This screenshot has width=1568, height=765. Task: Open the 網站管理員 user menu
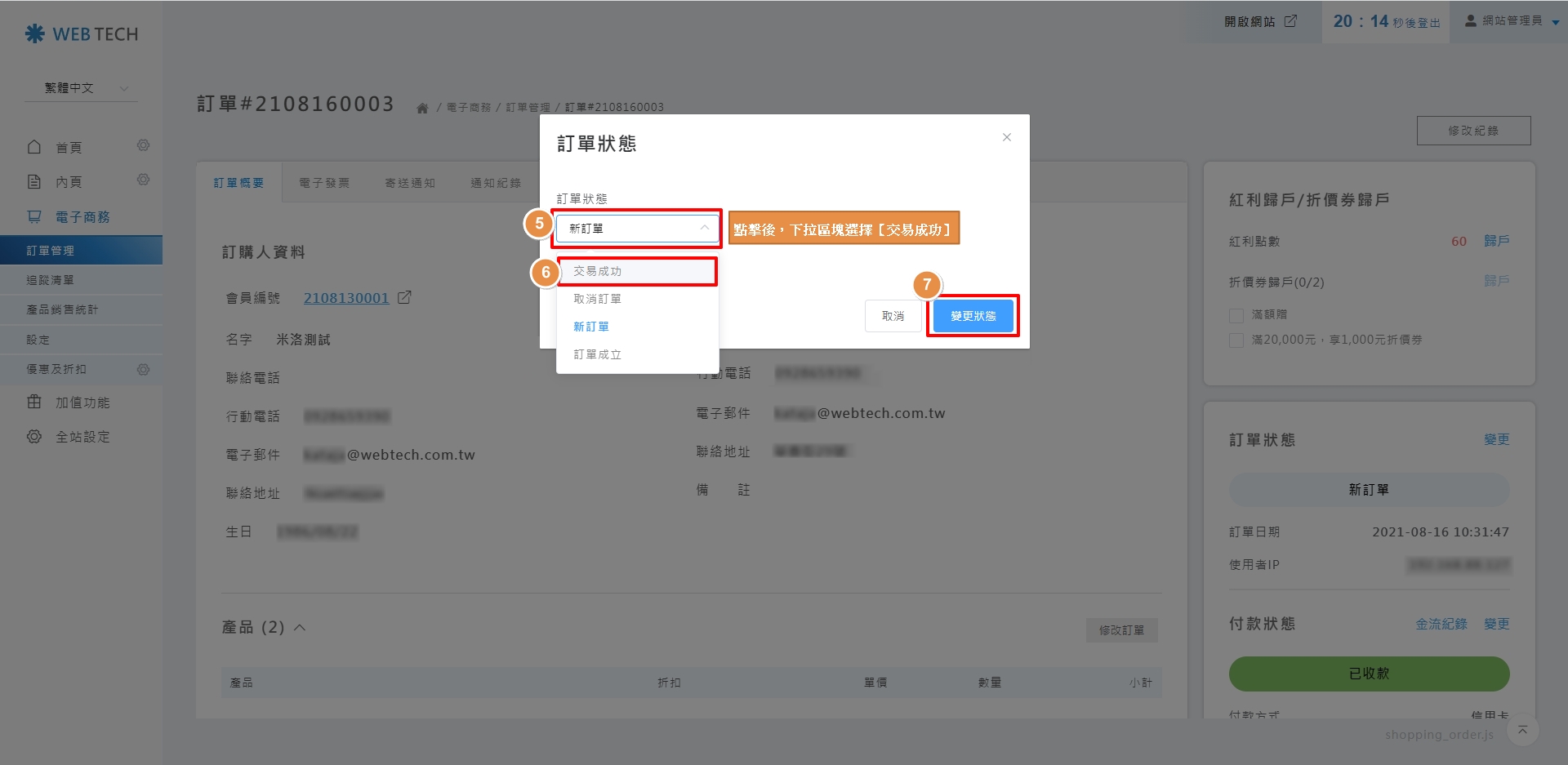pyautogui.click(x=1512, y=21)
